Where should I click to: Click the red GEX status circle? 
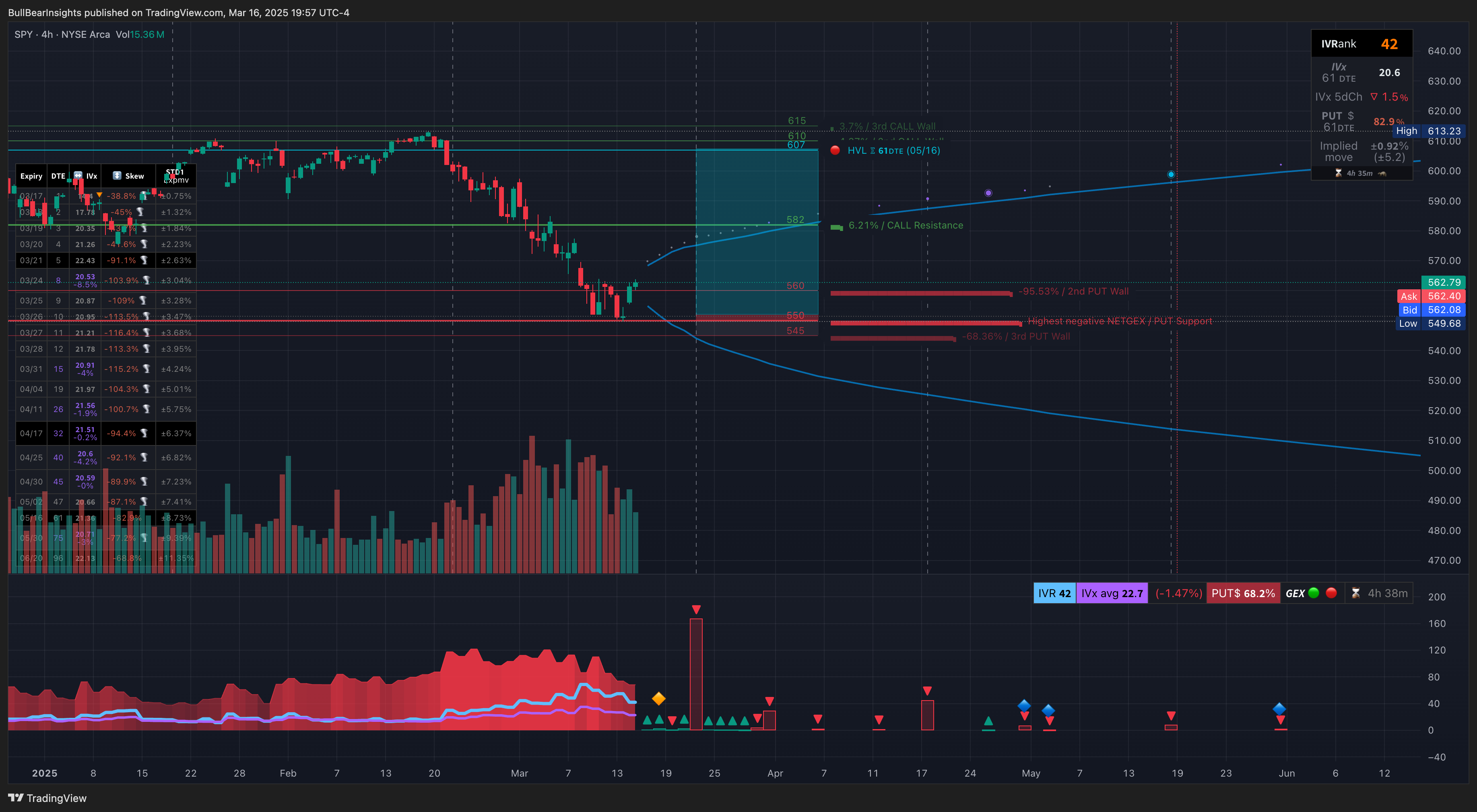1331,593
